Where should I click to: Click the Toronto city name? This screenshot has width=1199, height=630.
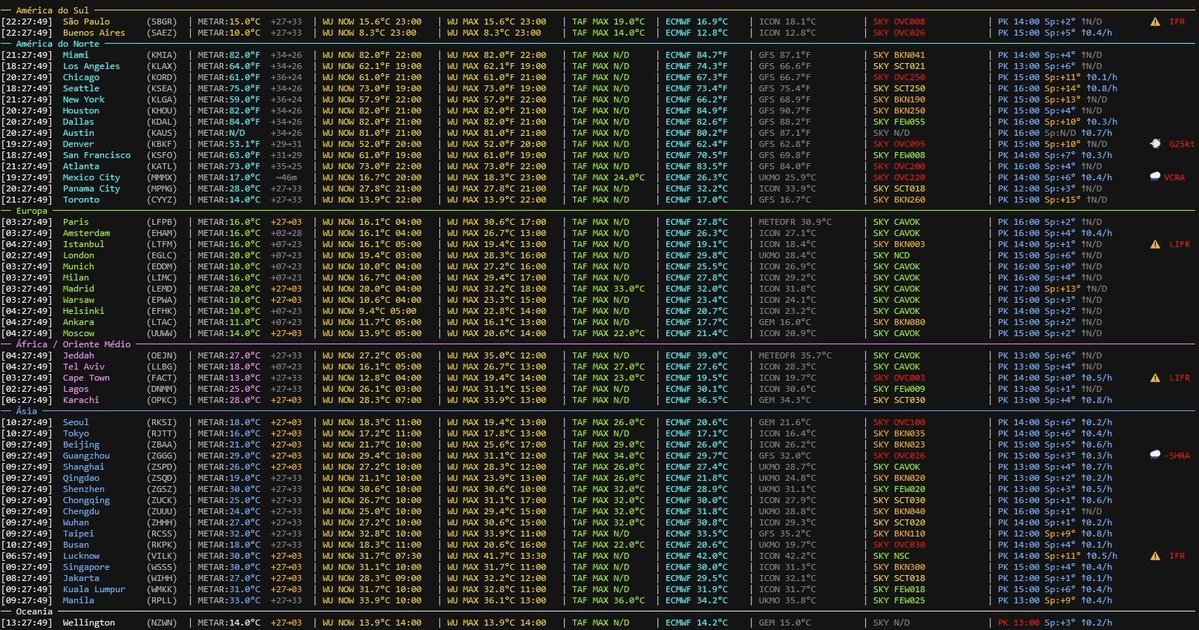pos(81,200)
